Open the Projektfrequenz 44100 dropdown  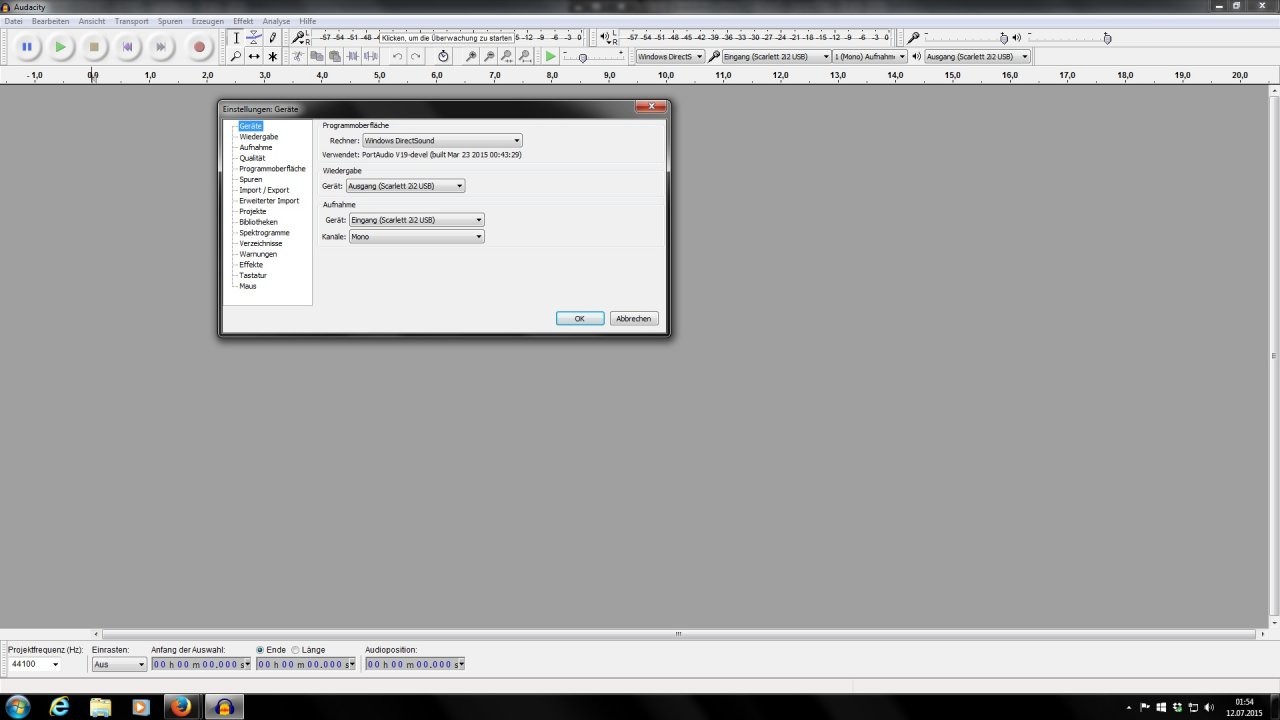(34, 664)
